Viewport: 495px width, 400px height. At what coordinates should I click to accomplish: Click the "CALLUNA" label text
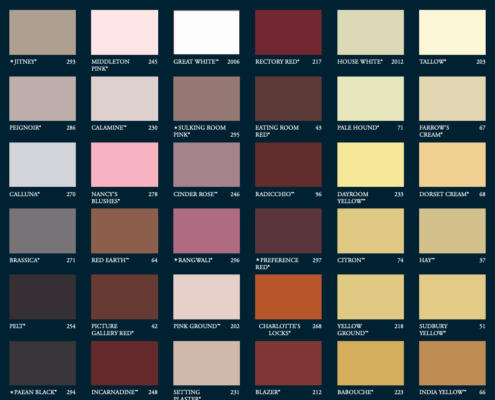pyautogui.click(x=24, y=194)
